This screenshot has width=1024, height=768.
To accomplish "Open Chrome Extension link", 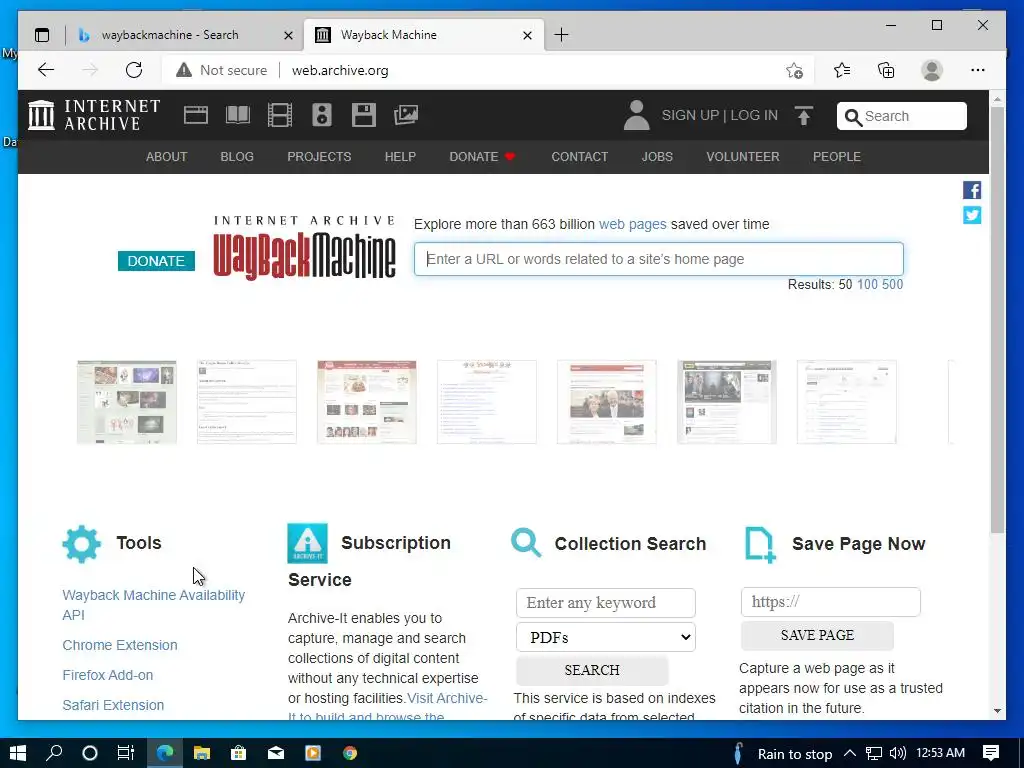I will coord(120,645).
